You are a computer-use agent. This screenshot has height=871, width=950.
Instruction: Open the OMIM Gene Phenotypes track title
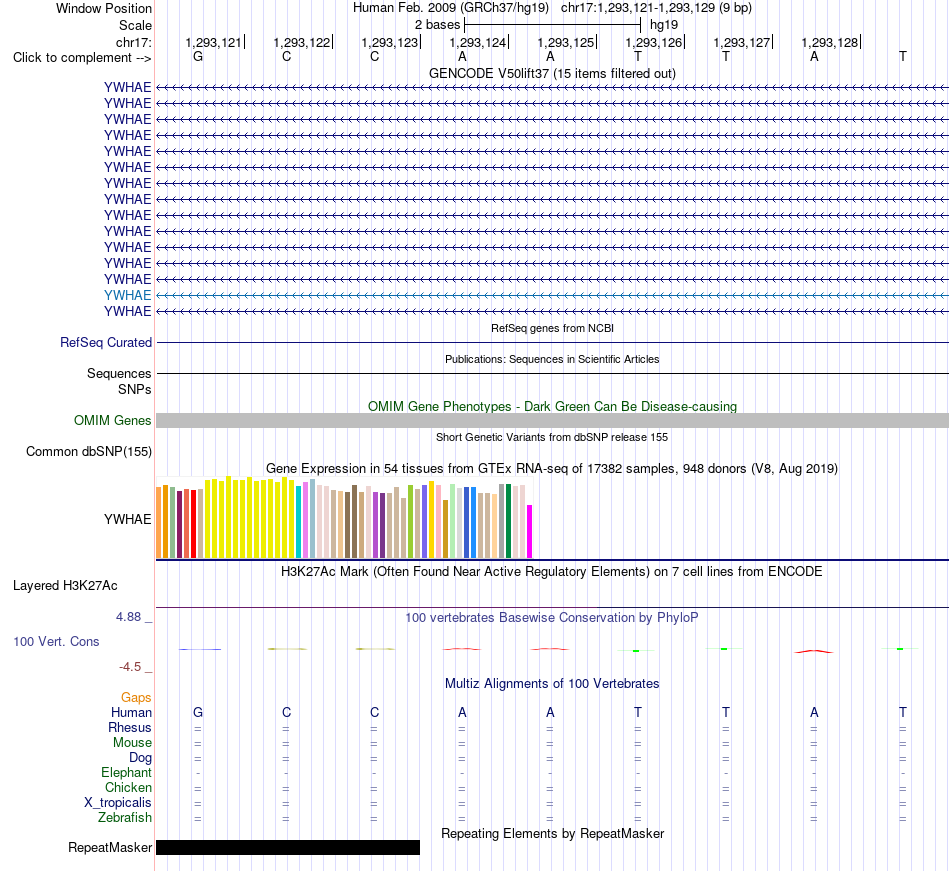click(552, 406)
